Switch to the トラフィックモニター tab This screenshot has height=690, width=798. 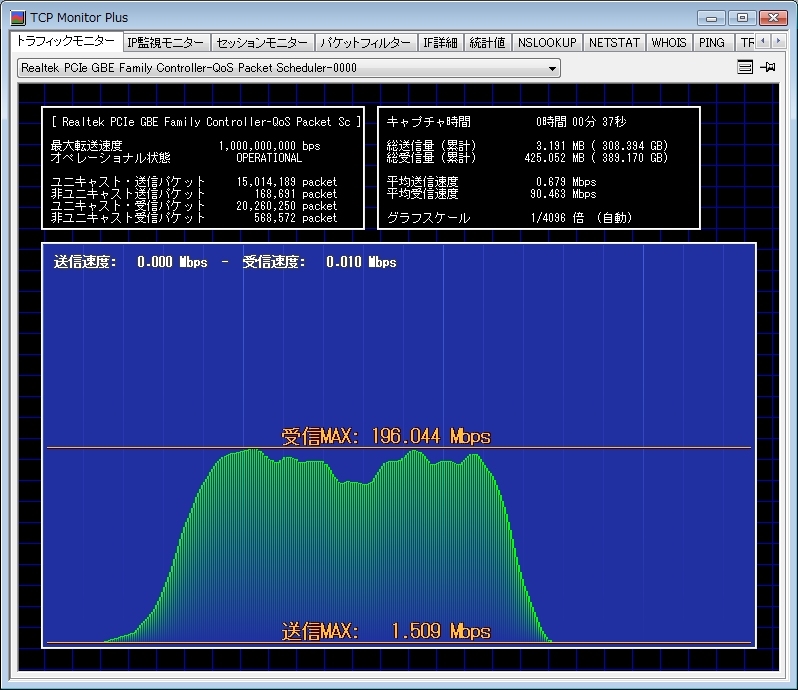[65, 42]
